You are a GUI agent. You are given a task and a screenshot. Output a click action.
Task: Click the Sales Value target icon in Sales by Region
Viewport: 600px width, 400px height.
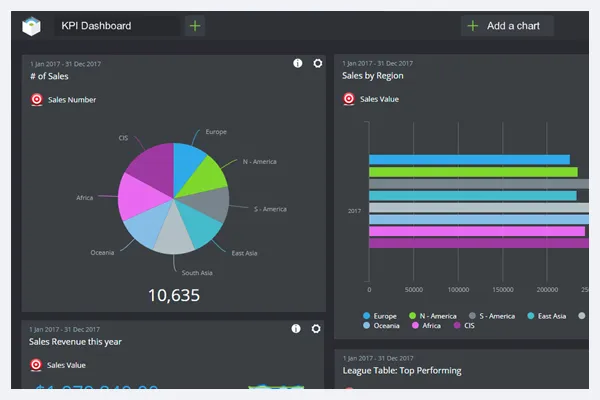pos(349,99)
